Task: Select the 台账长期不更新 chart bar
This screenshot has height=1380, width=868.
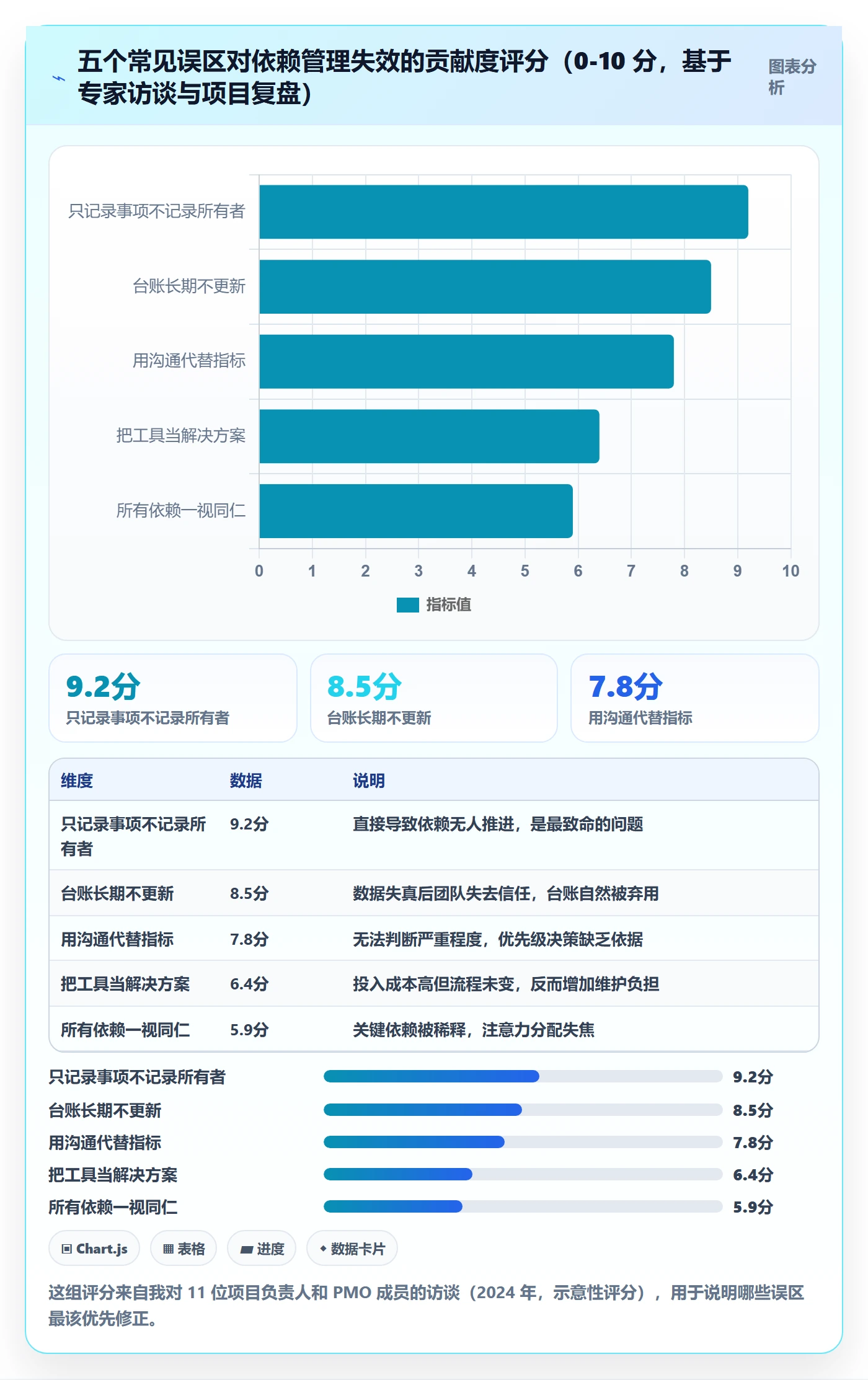Action: (x=485, y=286)
